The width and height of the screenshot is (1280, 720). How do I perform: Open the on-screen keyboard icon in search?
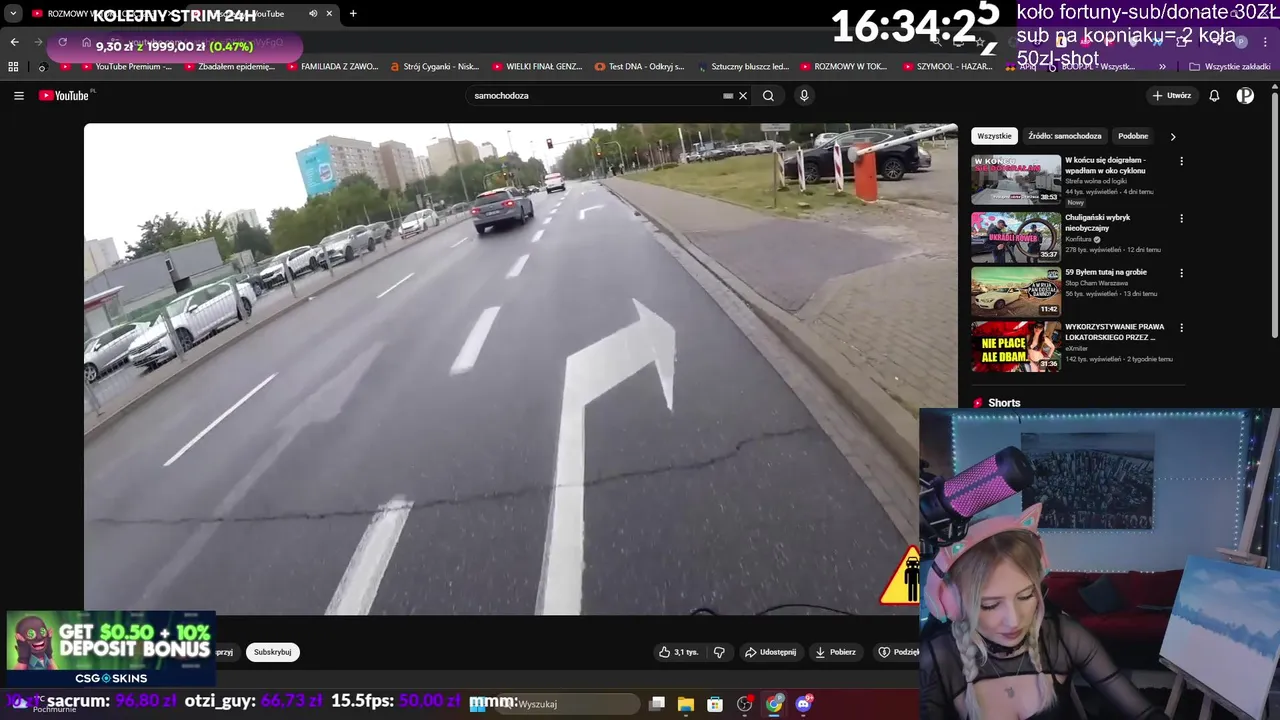(729, 96)
